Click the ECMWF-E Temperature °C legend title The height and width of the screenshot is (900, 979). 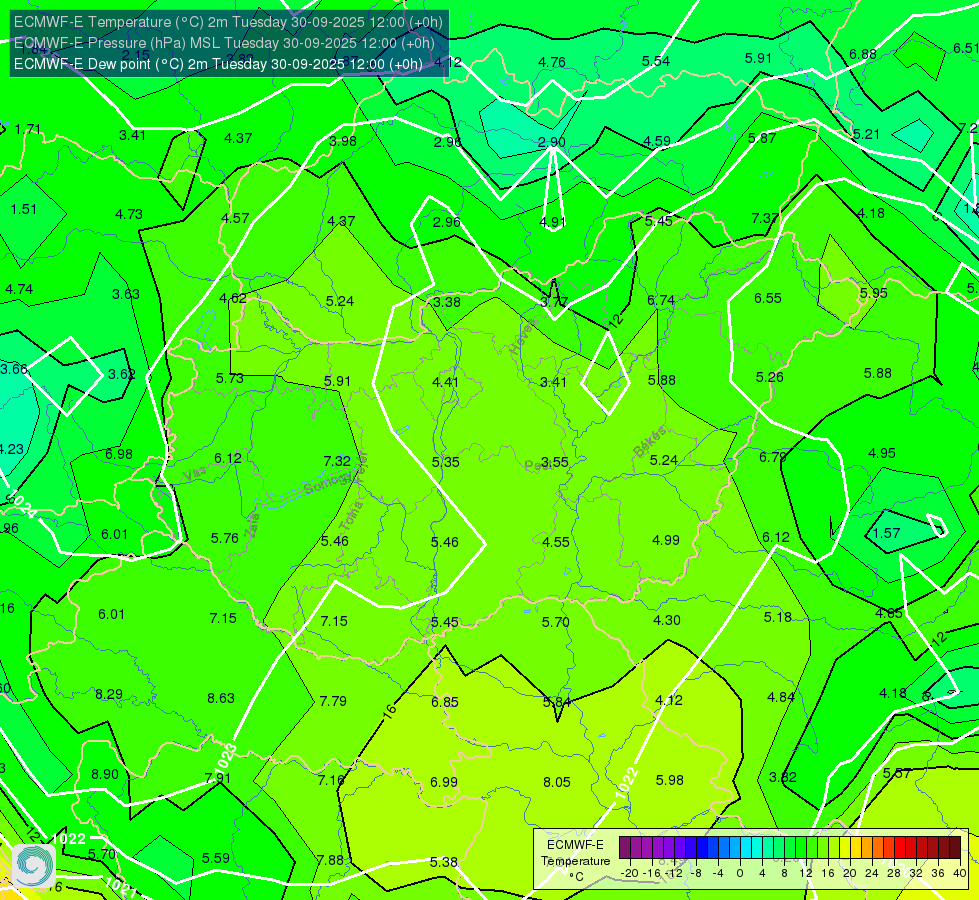point(575,861)
